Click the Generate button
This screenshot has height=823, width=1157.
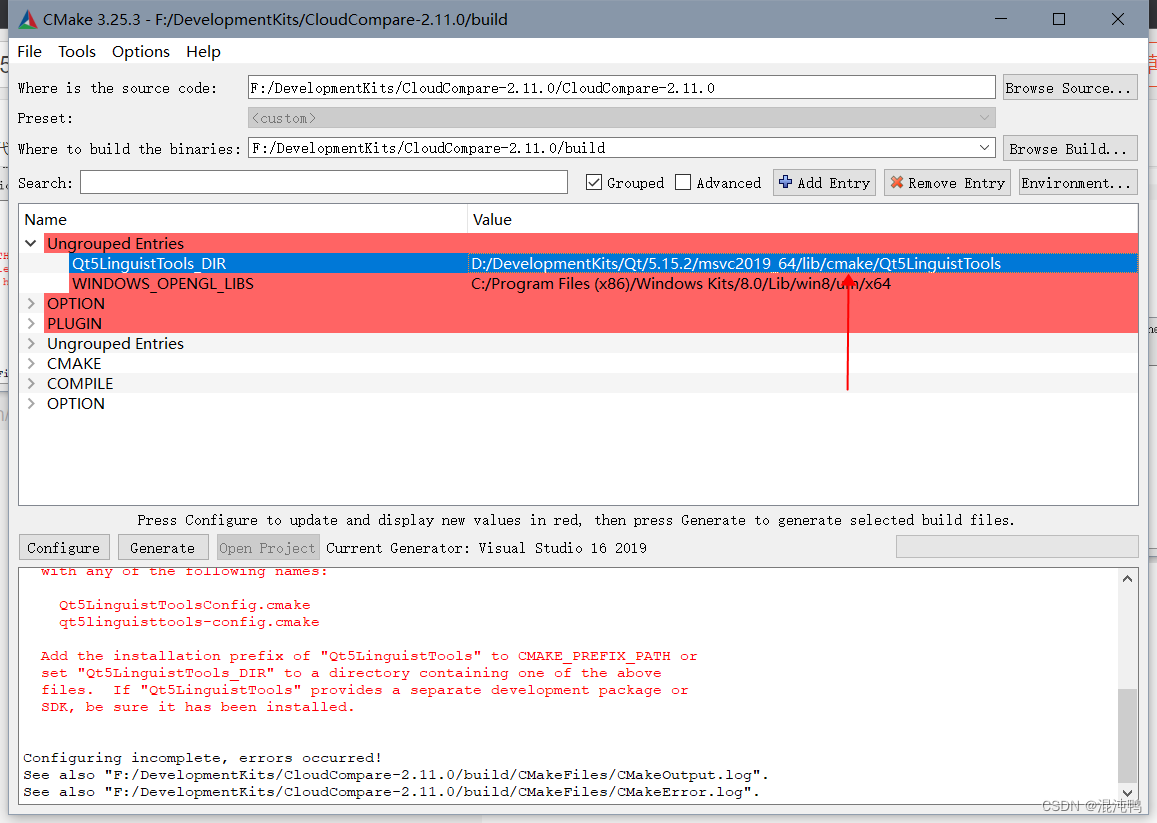pyautogui.click(x=163, y=548)
